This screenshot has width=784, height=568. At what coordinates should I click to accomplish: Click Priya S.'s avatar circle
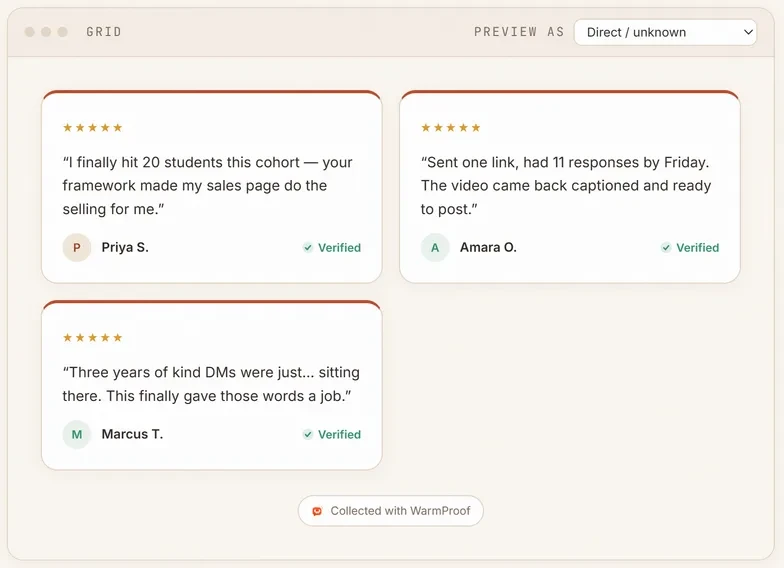tap(76, 248)
